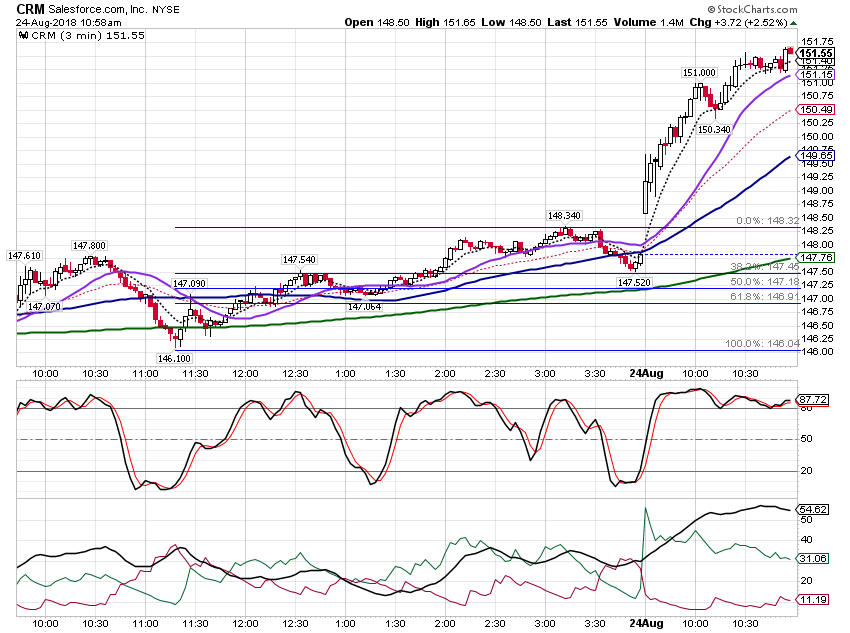
Task: Click the candlestick icon beside CRM (3 min)
Action: point(23,35)
